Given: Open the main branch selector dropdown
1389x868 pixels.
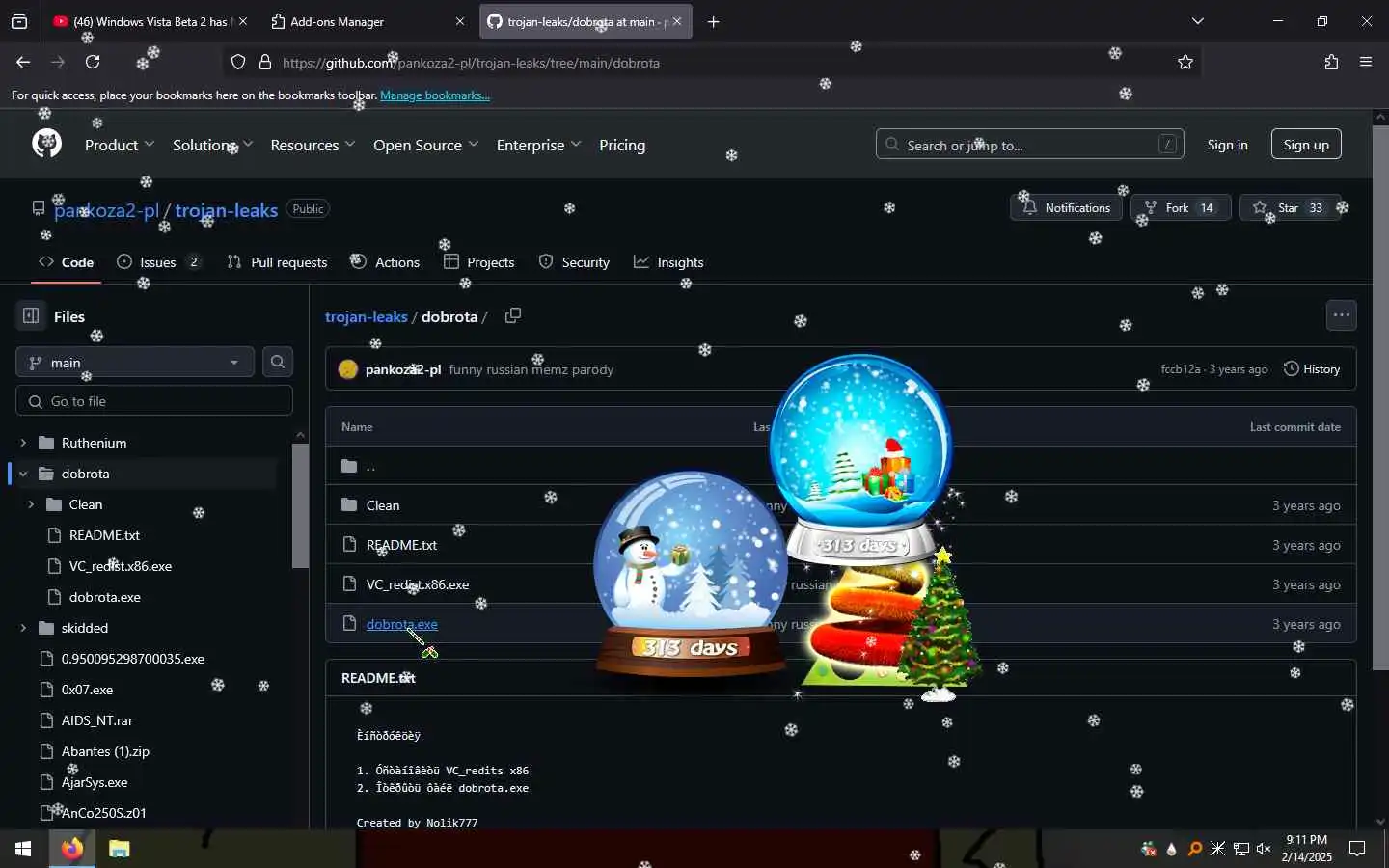Looking at the screenshot, I should click(135, 363).
